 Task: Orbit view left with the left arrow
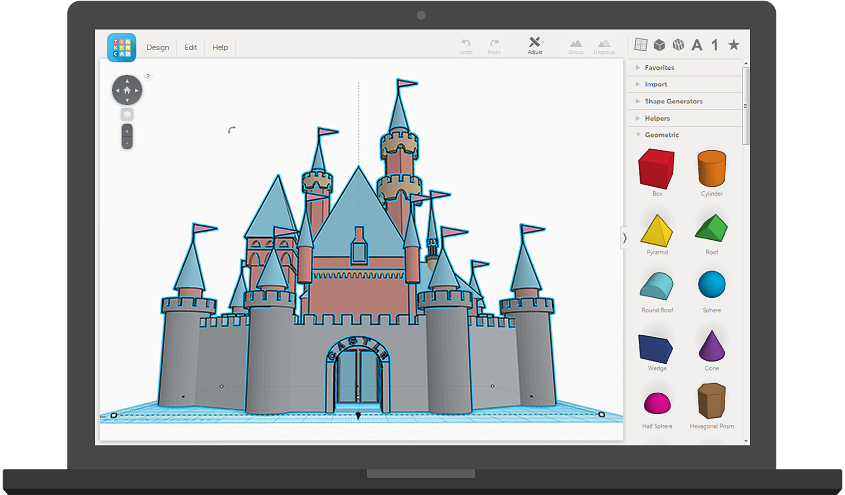click(117, 90)
